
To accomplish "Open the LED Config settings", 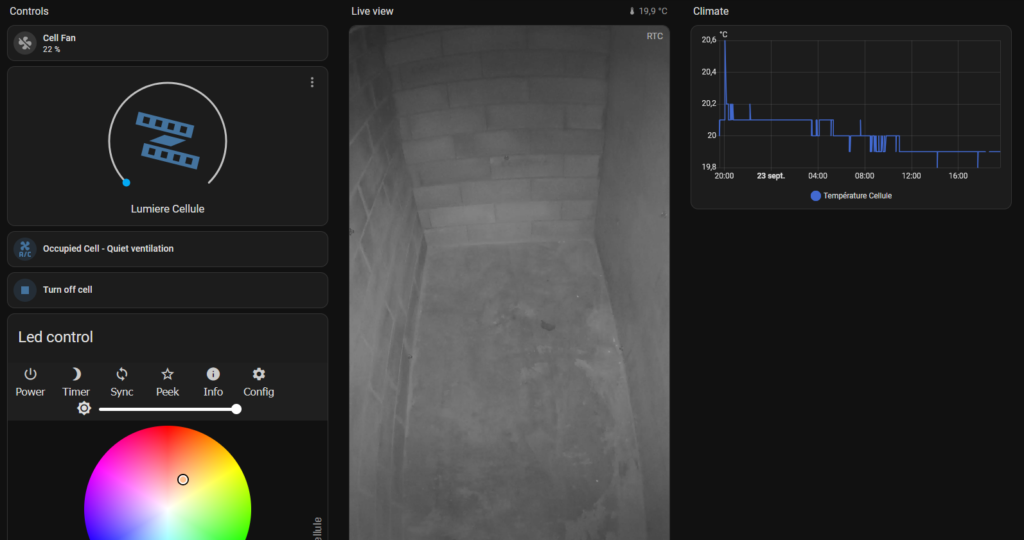I will click(x=259, y=382).
